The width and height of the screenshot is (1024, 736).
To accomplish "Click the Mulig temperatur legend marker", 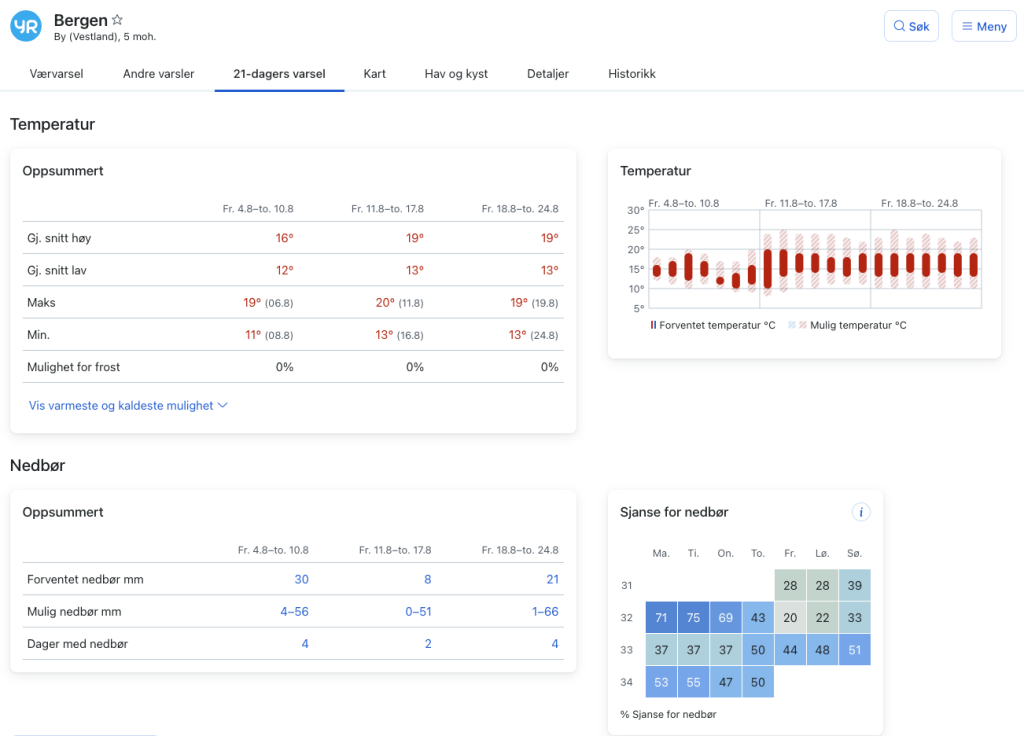I will [x=791, y=325].
